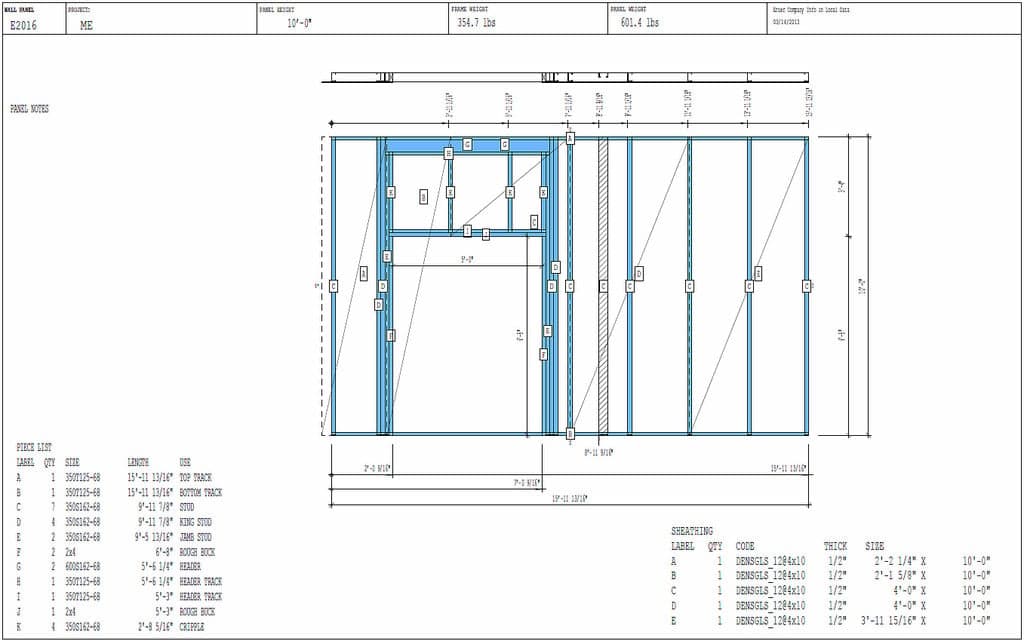Click sheathing size 2'-2 1/4"
Screen dimensions: 1024x641
tap(895, 561)
